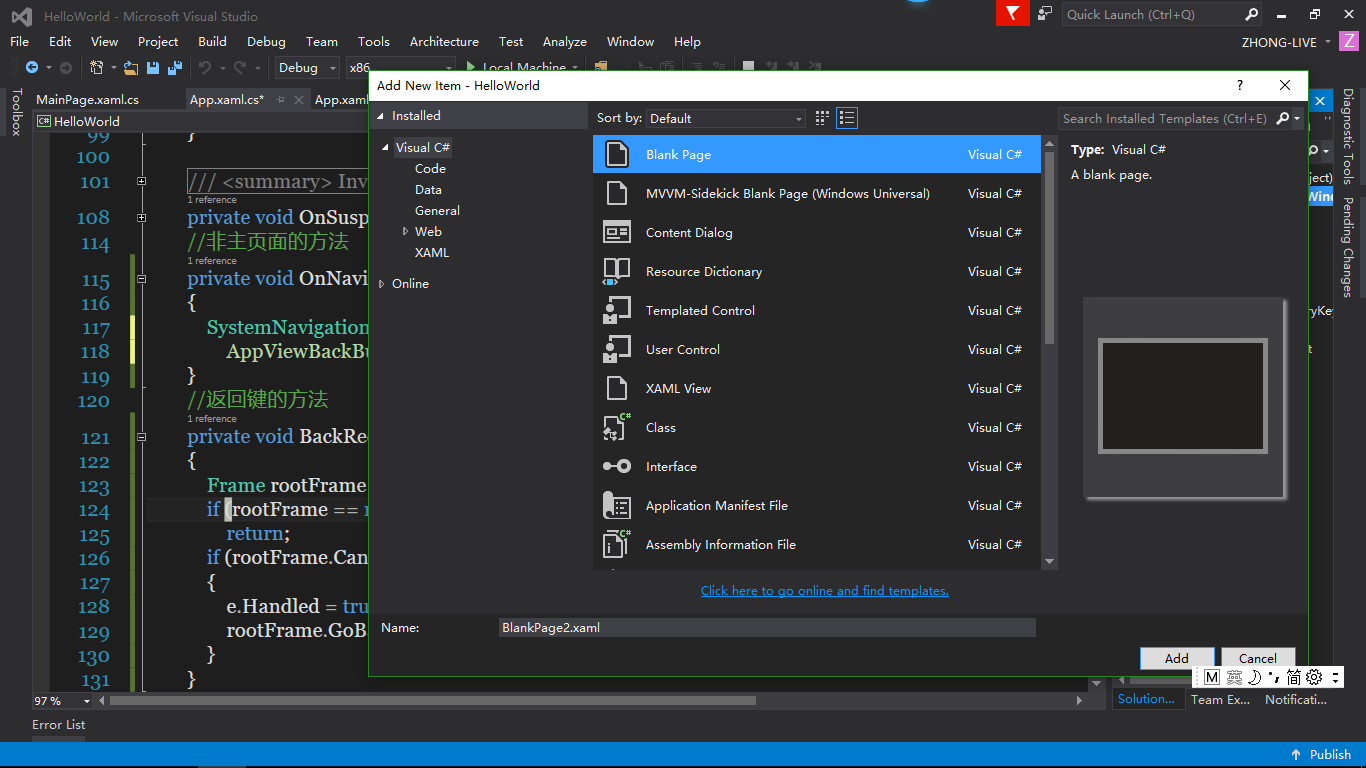This screenshot has height=768, width=1366.
Task: Open the Diagnostic Tools side tab
Action: click(x=1348, y=136)
